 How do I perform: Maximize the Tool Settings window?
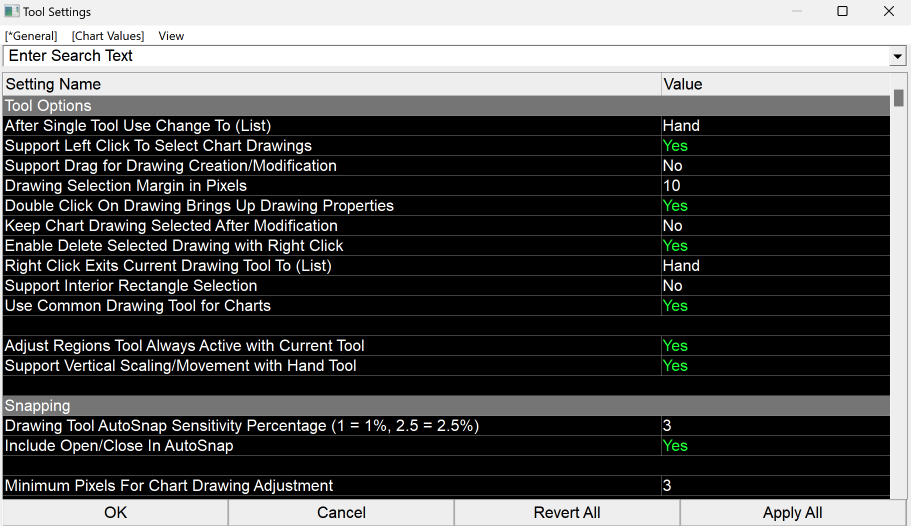click(842, 11)
